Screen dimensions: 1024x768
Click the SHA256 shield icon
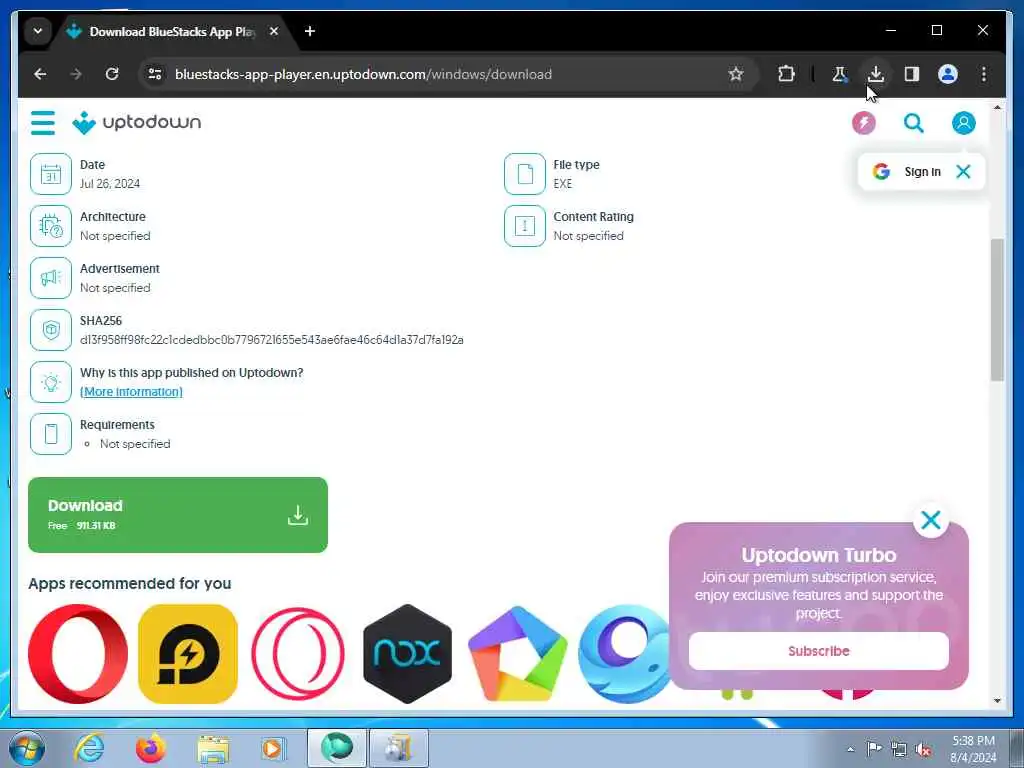click(x=51, y=330)
